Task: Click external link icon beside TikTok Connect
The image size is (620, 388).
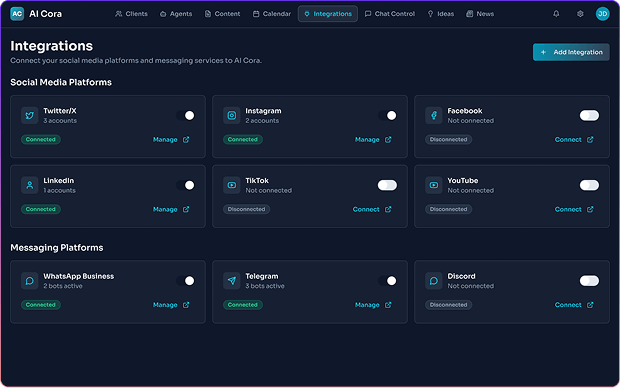Action: [388, 209]
